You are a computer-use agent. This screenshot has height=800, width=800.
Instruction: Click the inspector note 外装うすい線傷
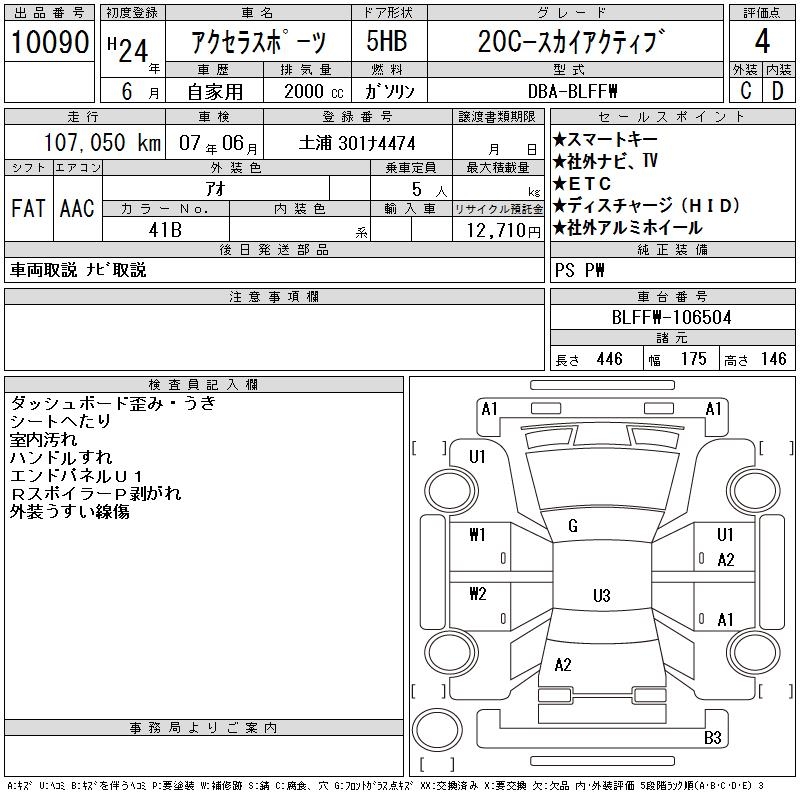[69, 511]
